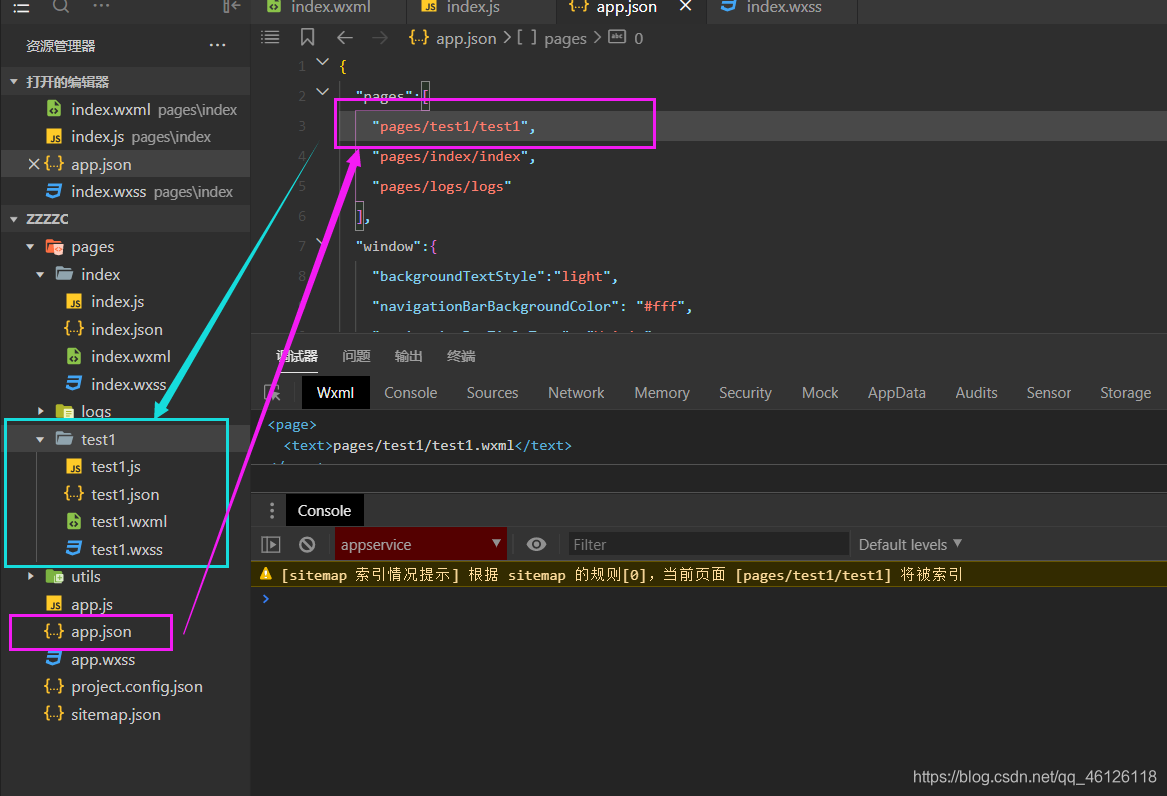Navigate forward with the right arrow
1167x796 pixels.
point(380,37)
